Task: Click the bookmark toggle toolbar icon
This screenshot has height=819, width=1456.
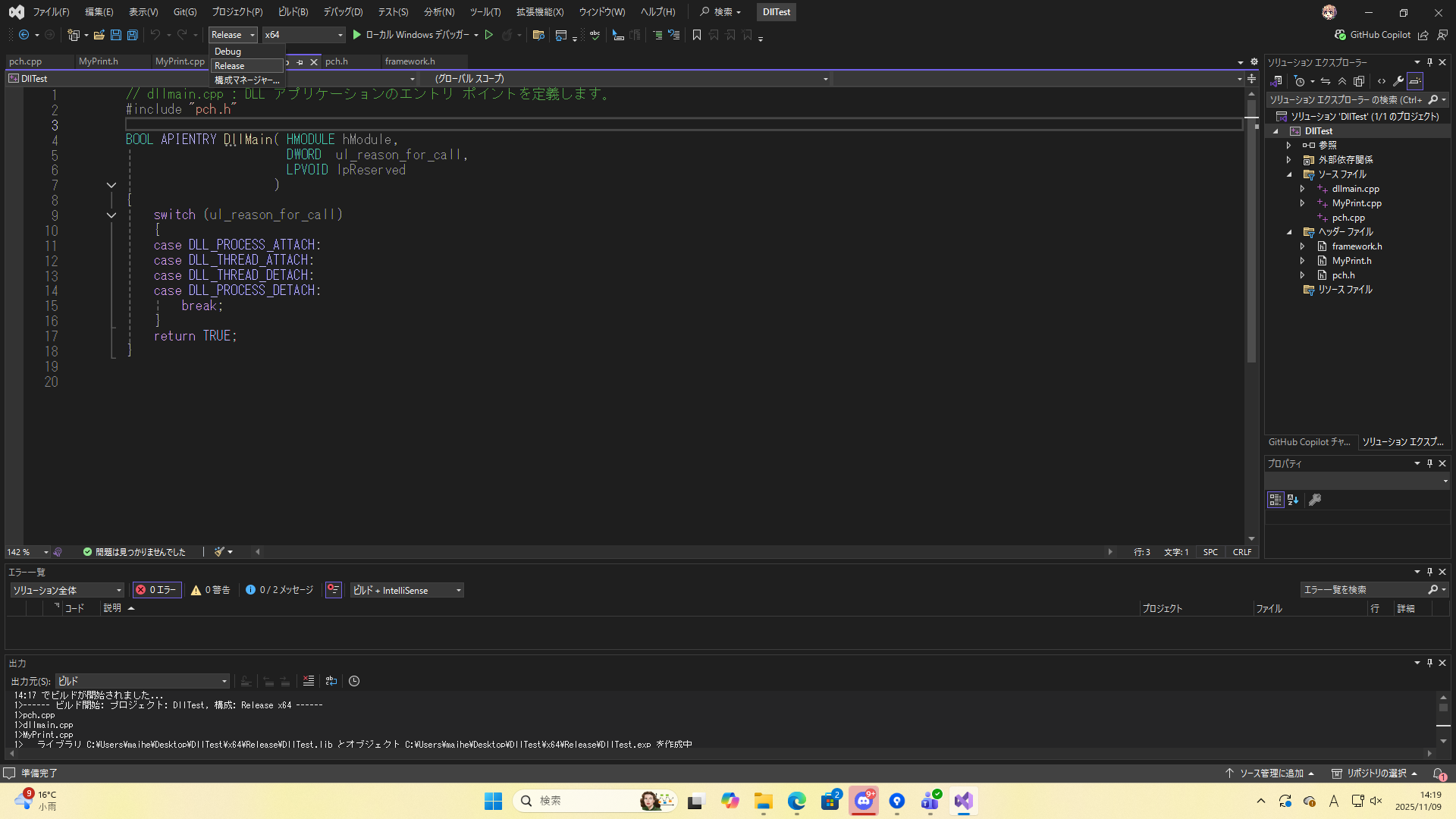Action: [x=696, y=35]
